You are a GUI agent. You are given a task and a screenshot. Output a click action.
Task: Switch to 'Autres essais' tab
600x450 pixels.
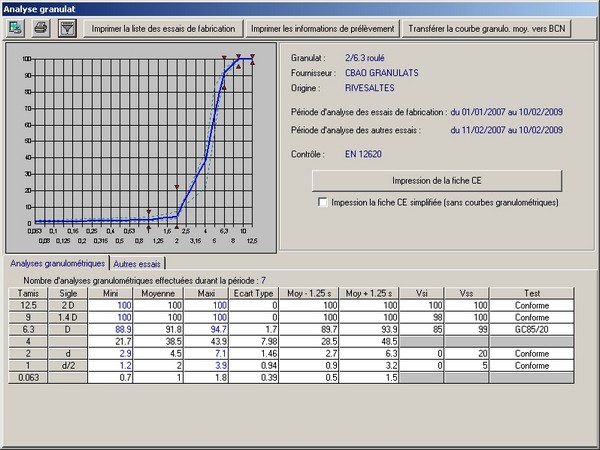(x=137, y=264)
